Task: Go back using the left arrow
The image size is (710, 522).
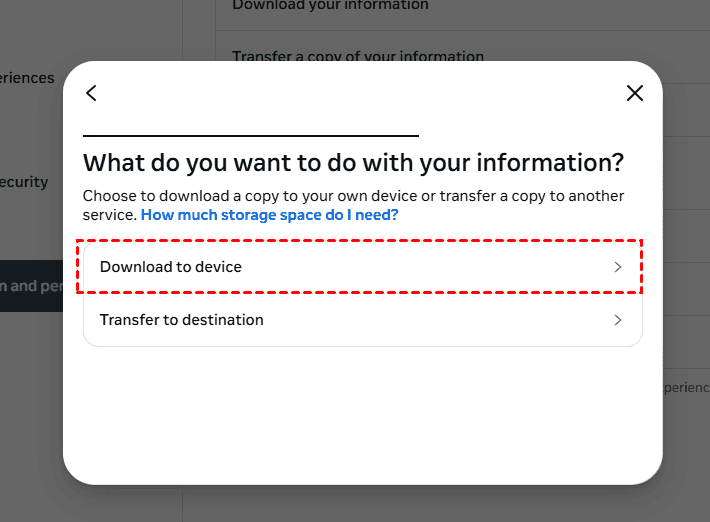Action: click(91, 93)
